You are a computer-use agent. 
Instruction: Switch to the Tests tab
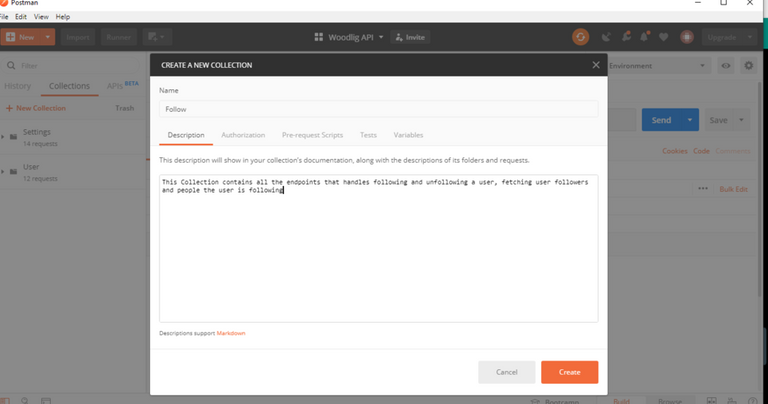coord(368,135)
